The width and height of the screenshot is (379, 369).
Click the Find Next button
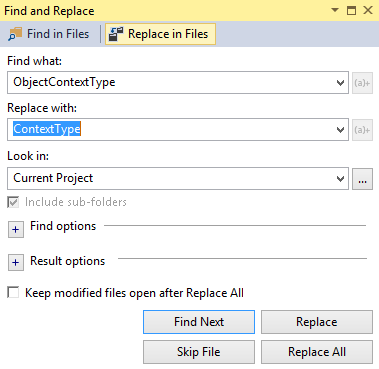coord(199,322)
